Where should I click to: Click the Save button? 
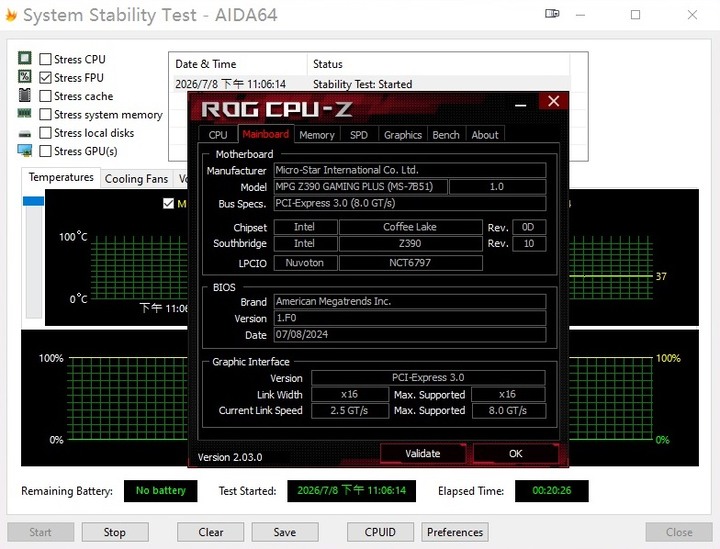coord(285,532)
